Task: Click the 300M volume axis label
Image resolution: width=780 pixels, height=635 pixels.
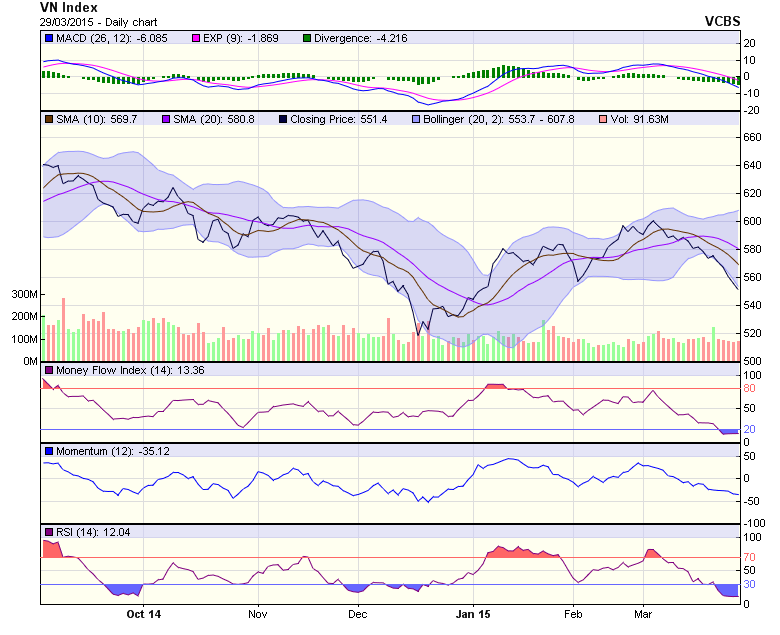Action: 24,295
